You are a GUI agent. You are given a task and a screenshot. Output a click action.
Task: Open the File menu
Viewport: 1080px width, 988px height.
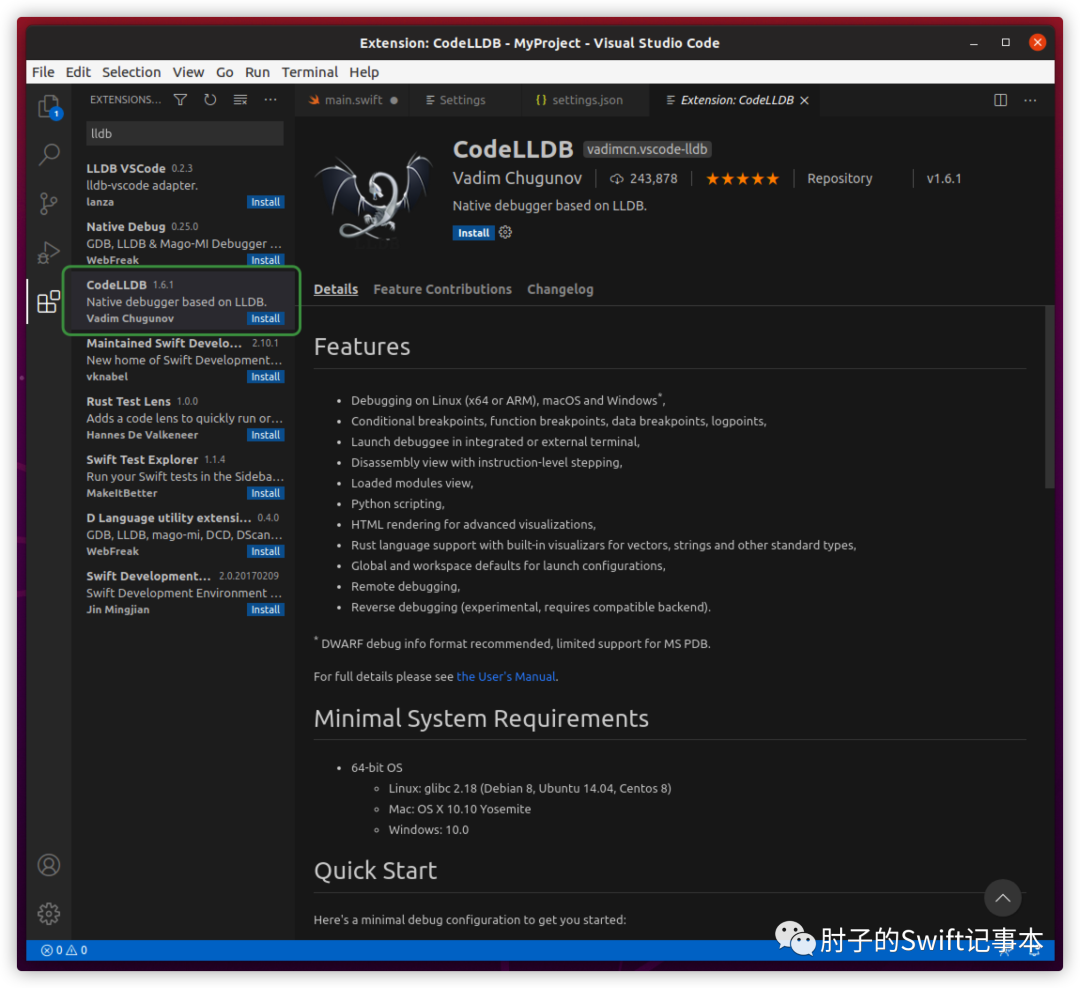point(43,72)
